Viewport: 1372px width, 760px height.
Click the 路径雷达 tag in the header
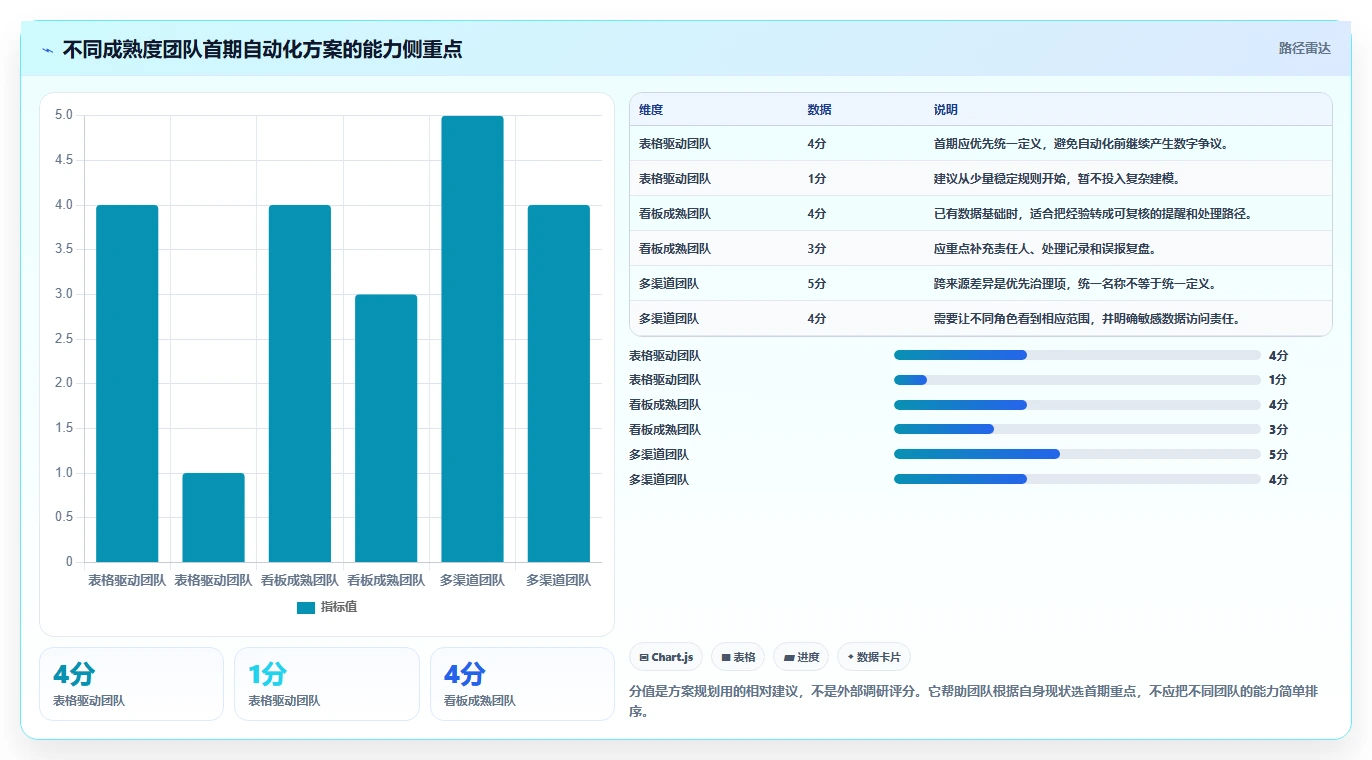[x=1304, y=48]
